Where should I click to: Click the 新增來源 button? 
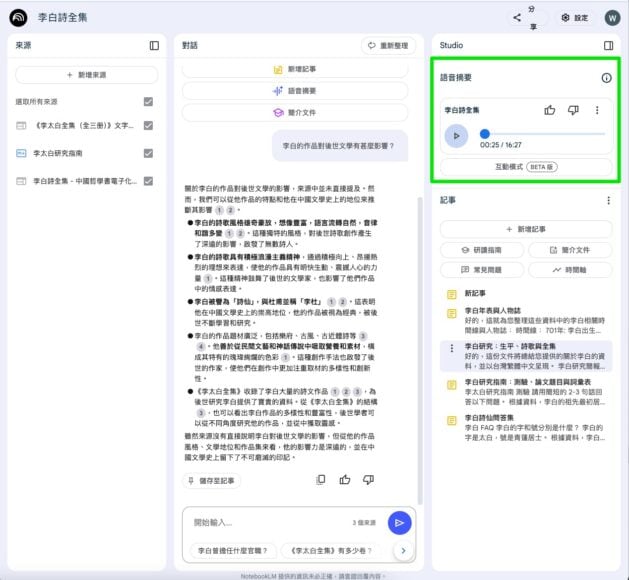(x=86, y=75)
